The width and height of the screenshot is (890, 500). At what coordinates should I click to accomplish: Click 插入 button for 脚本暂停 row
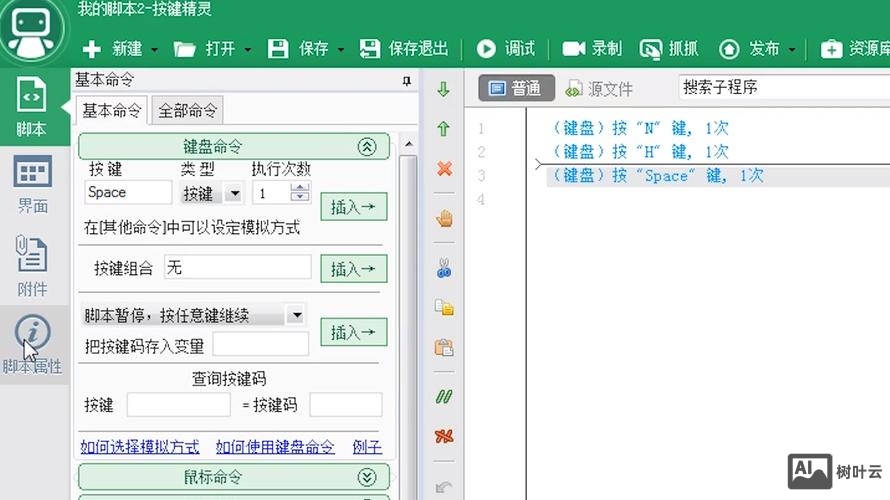click(354, 332)
